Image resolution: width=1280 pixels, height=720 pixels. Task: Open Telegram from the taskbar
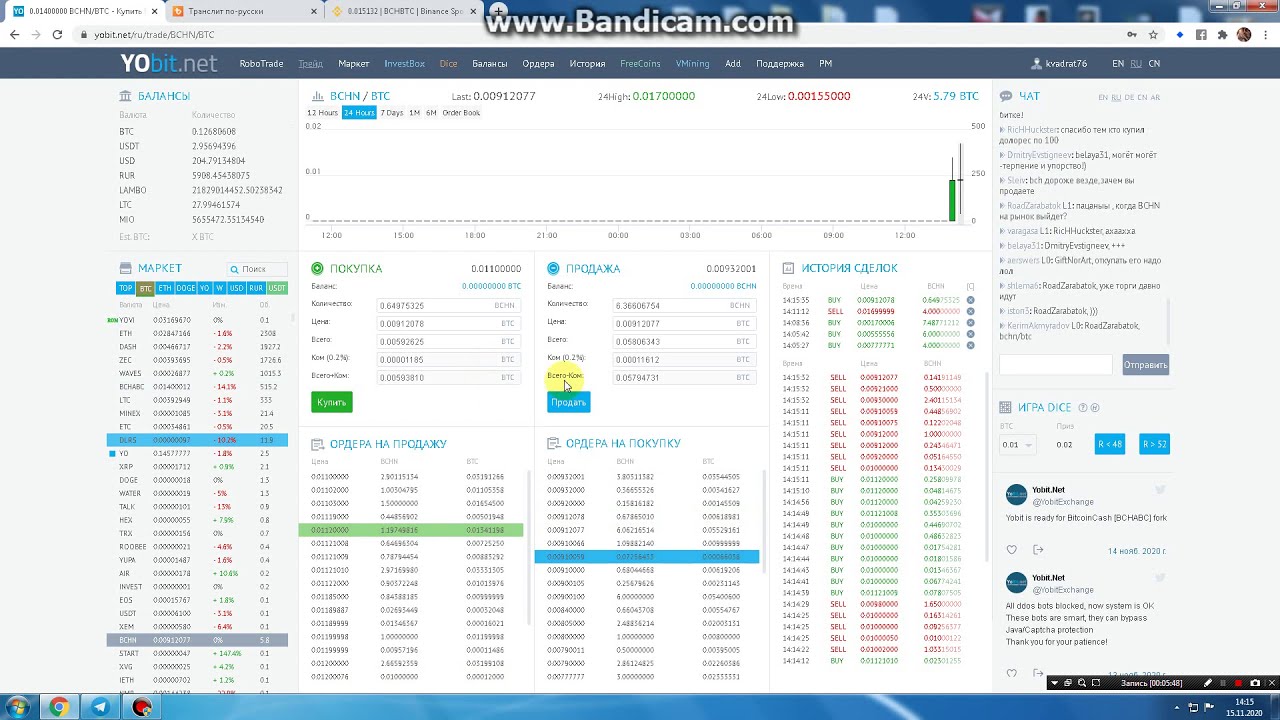click(x=100, y=707)
